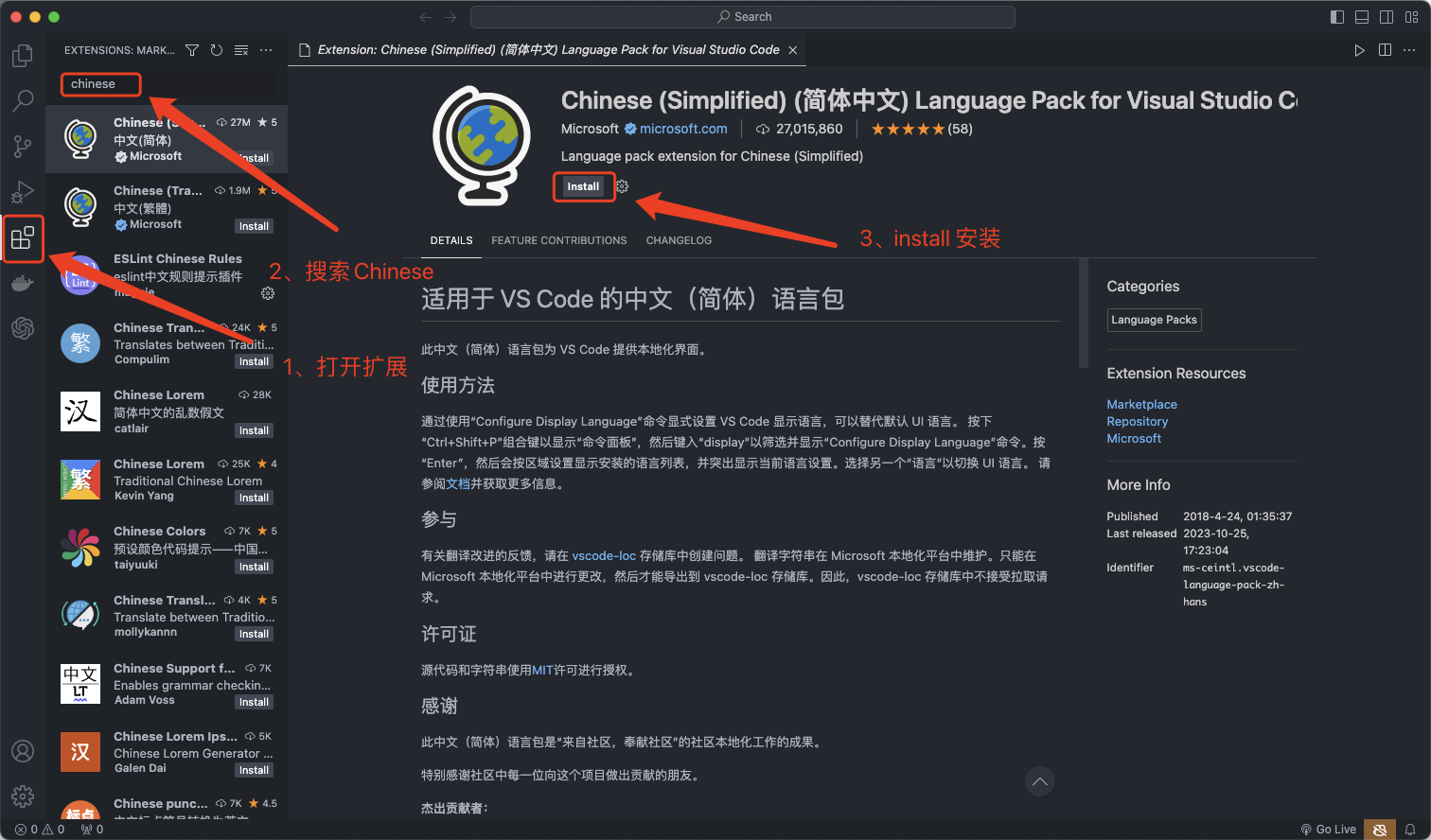Open the Explorer view in activity bar
Viewport: 1431px width, 840px height.
[x=23, y=56]
